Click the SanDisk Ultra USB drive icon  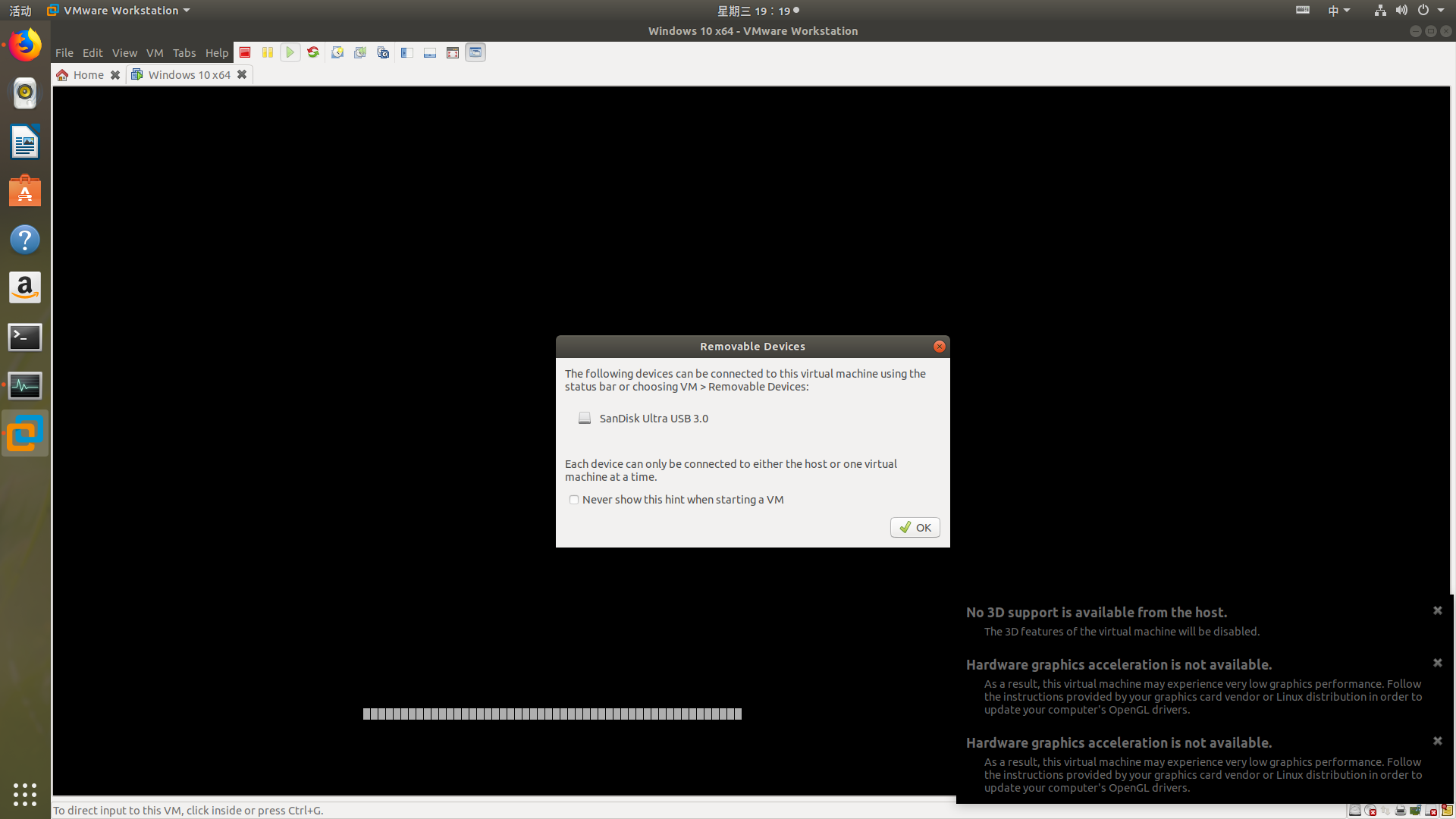click(x=585, y=418)
